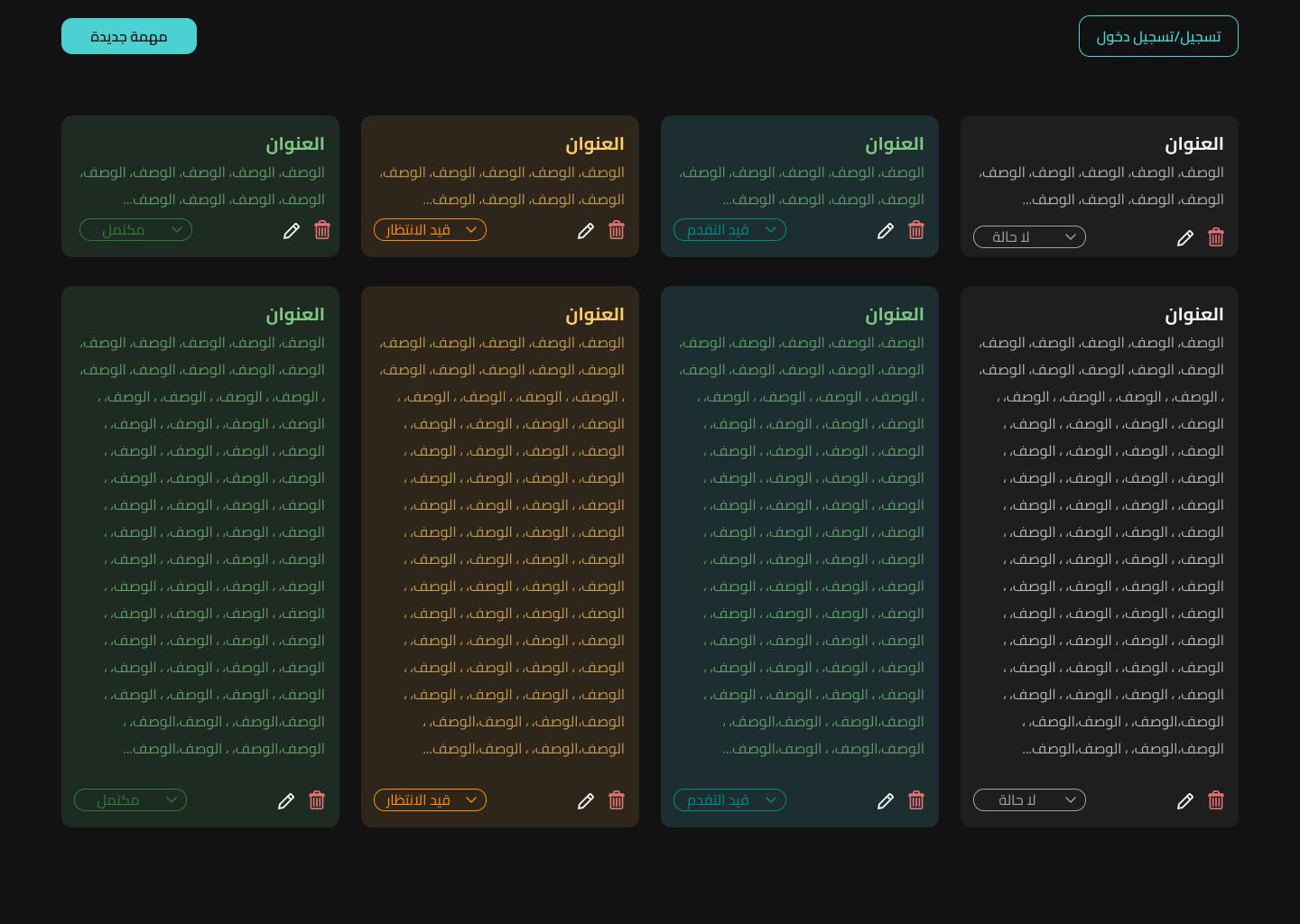Expand the 'مكتمل' status selector on the tall card
This screenshot has height=924, width=1300.
coord(131,800)
